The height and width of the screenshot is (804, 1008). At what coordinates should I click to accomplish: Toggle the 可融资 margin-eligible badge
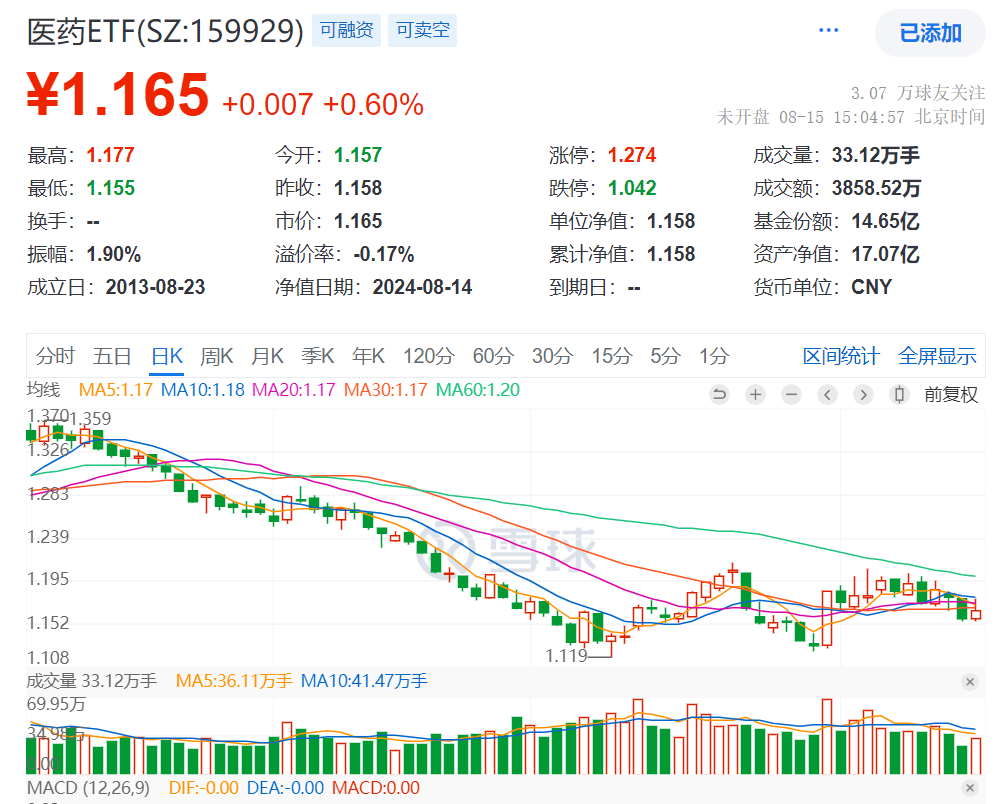coord(346,30)
